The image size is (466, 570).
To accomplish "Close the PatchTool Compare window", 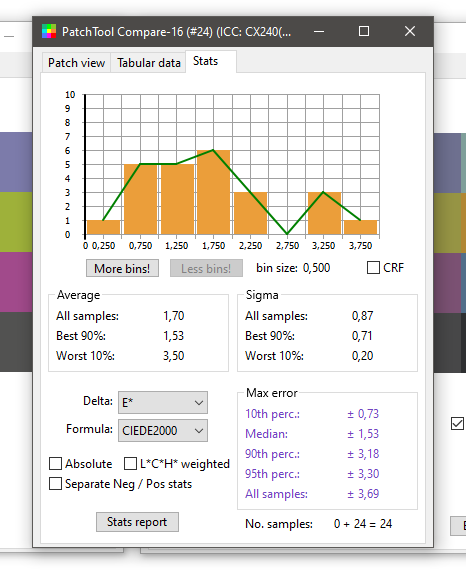I will point(410,32).
